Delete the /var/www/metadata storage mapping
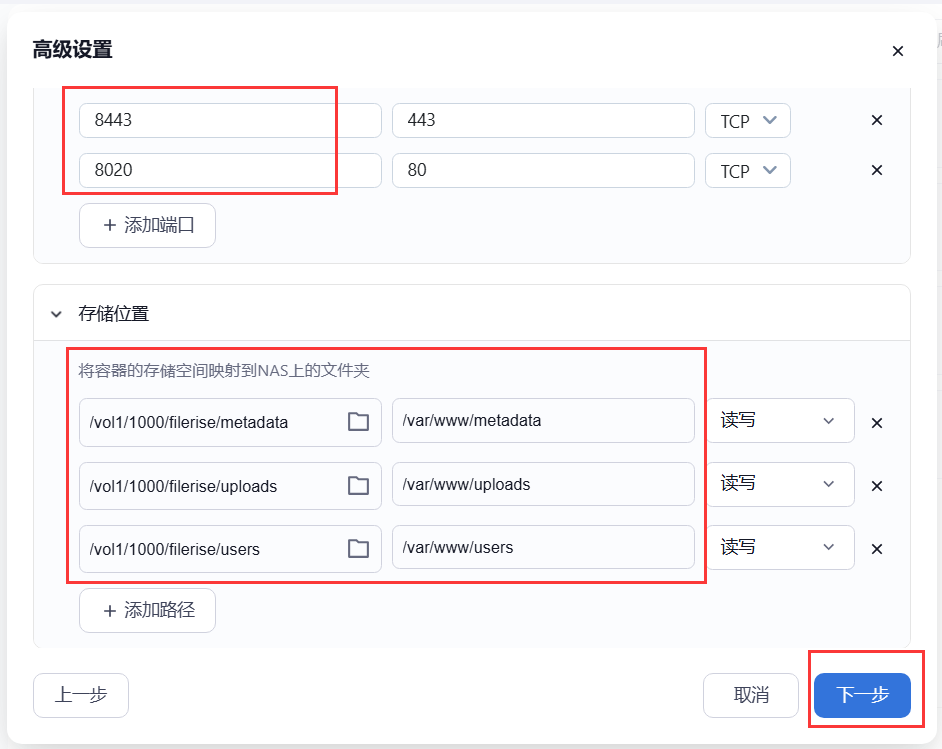 pyautogui.click(x=877, y=423)
